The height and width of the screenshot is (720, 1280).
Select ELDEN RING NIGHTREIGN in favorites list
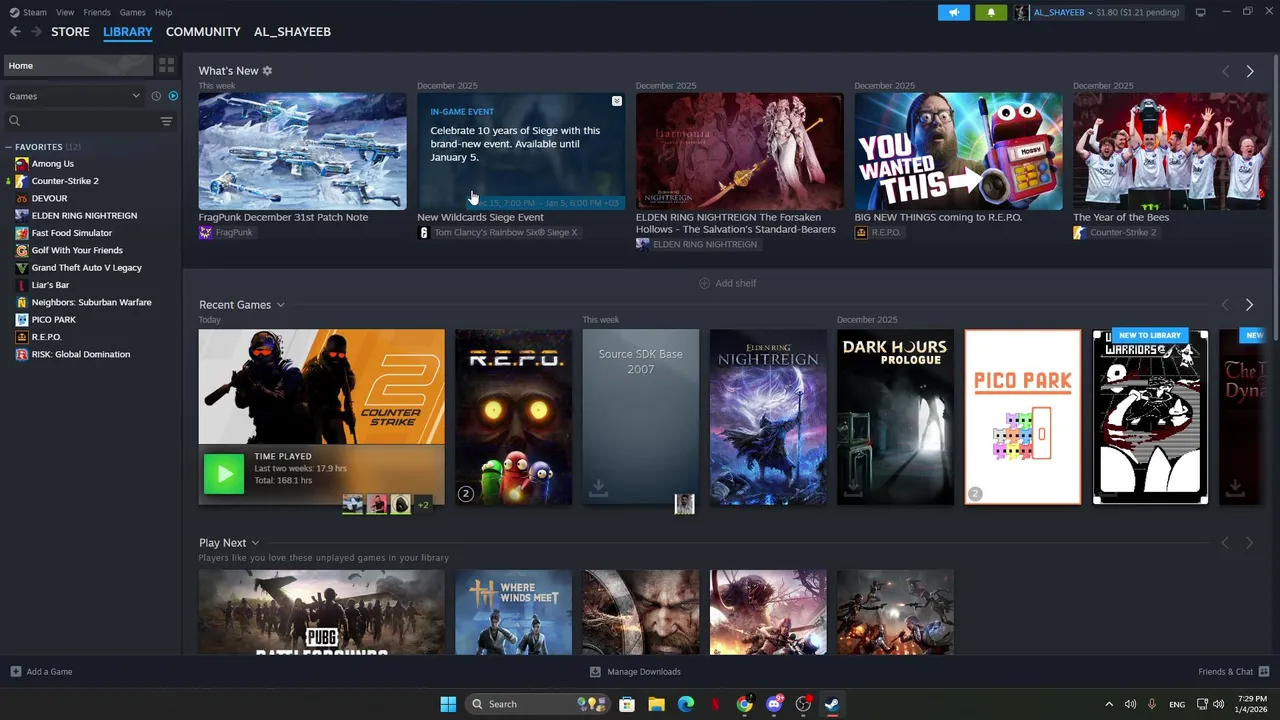click(x=84, y=216)
